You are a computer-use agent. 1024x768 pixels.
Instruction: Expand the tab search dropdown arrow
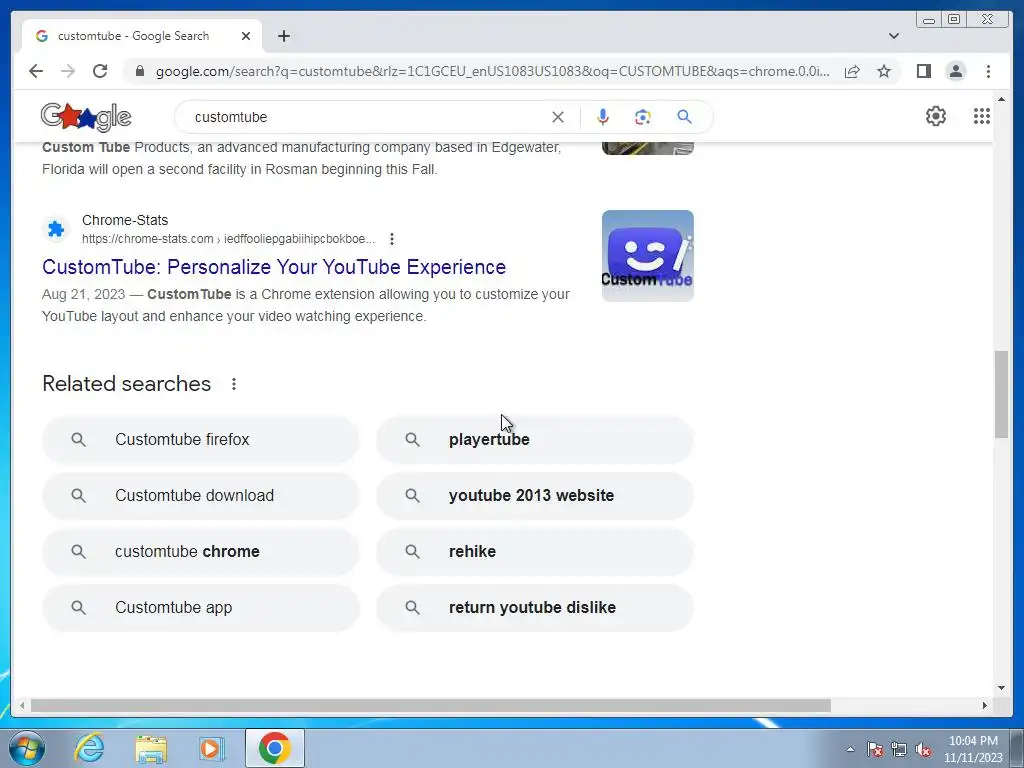click(x=893, y=36)
